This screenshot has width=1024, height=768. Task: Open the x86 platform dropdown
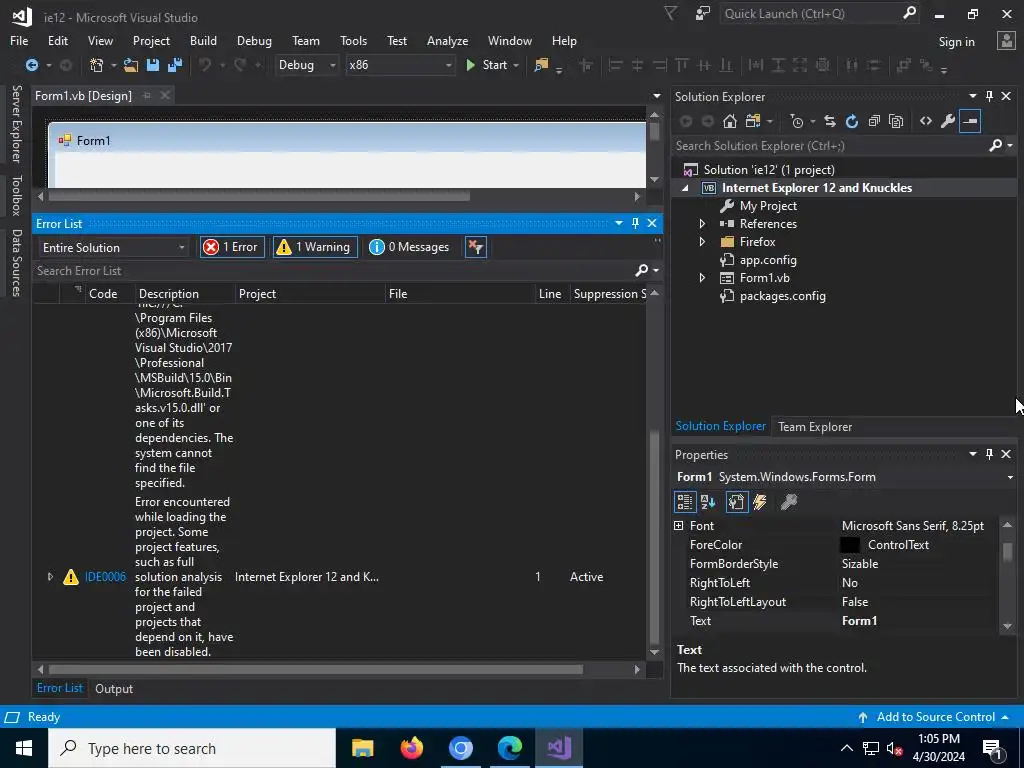(400, 65)
